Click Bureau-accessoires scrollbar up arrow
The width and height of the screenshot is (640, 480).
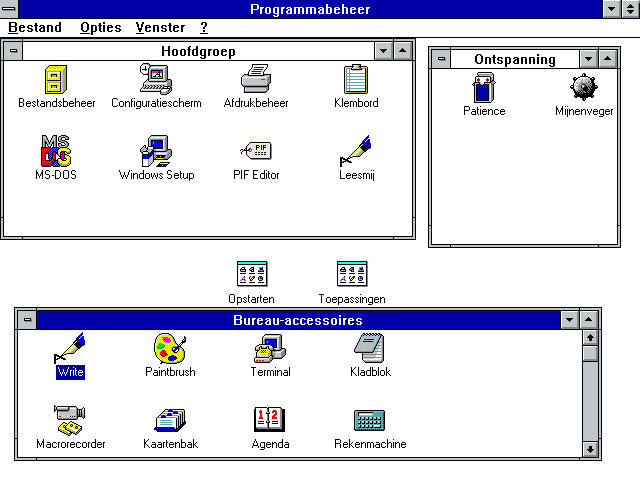590,338
